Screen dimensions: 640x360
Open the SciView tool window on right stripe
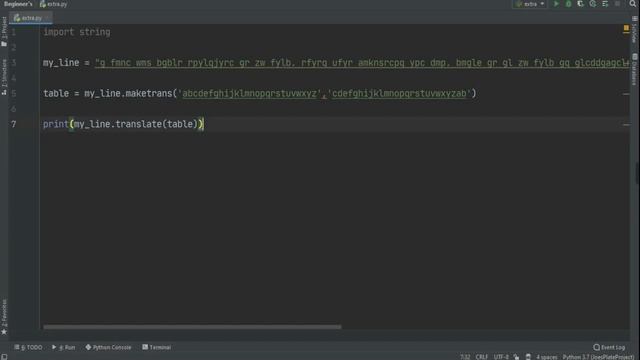635,30
